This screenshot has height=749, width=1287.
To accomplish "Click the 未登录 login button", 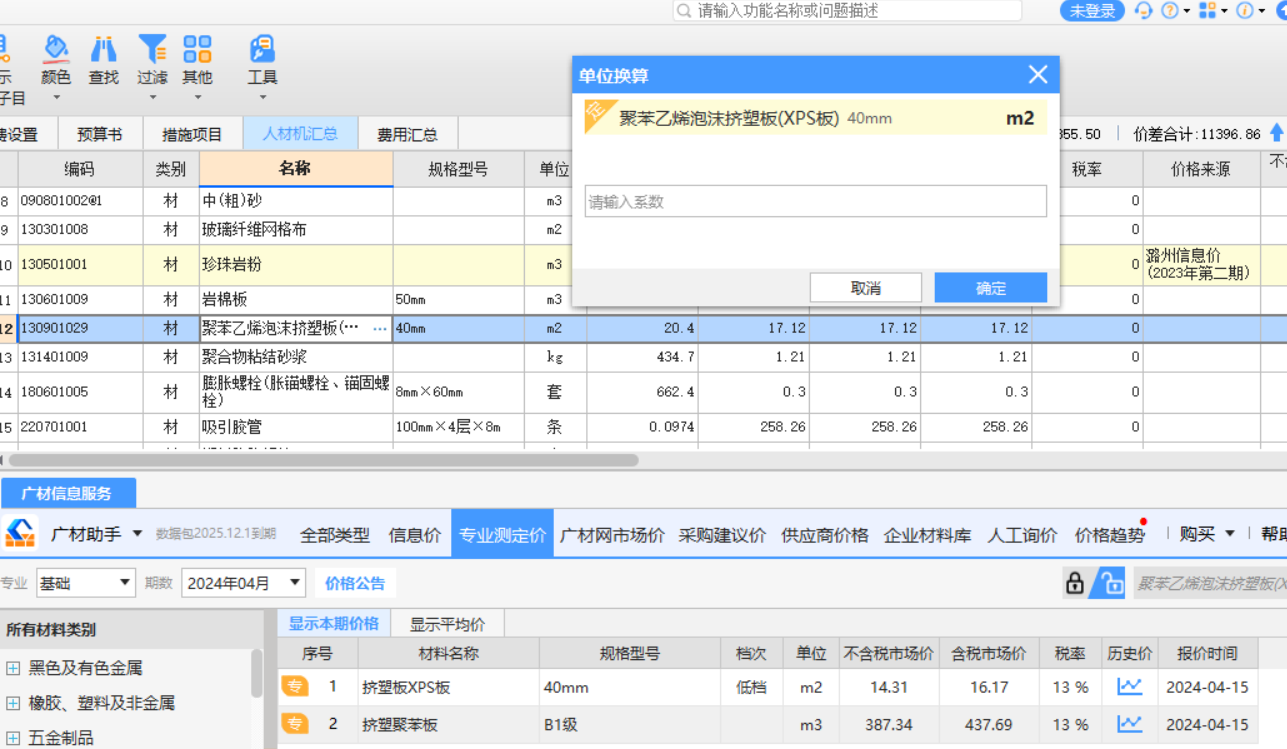I will [1092, 11].
